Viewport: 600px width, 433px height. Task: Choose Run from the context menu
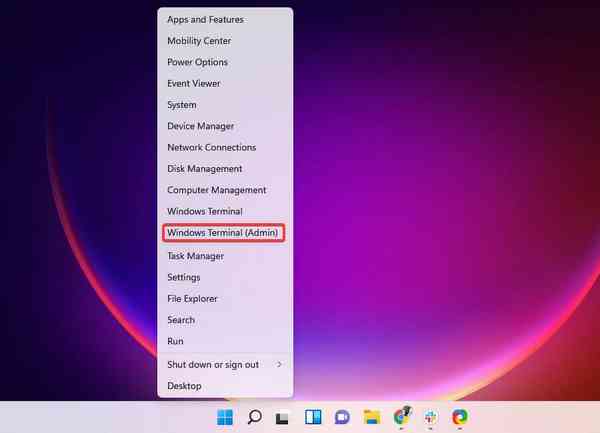175,342
